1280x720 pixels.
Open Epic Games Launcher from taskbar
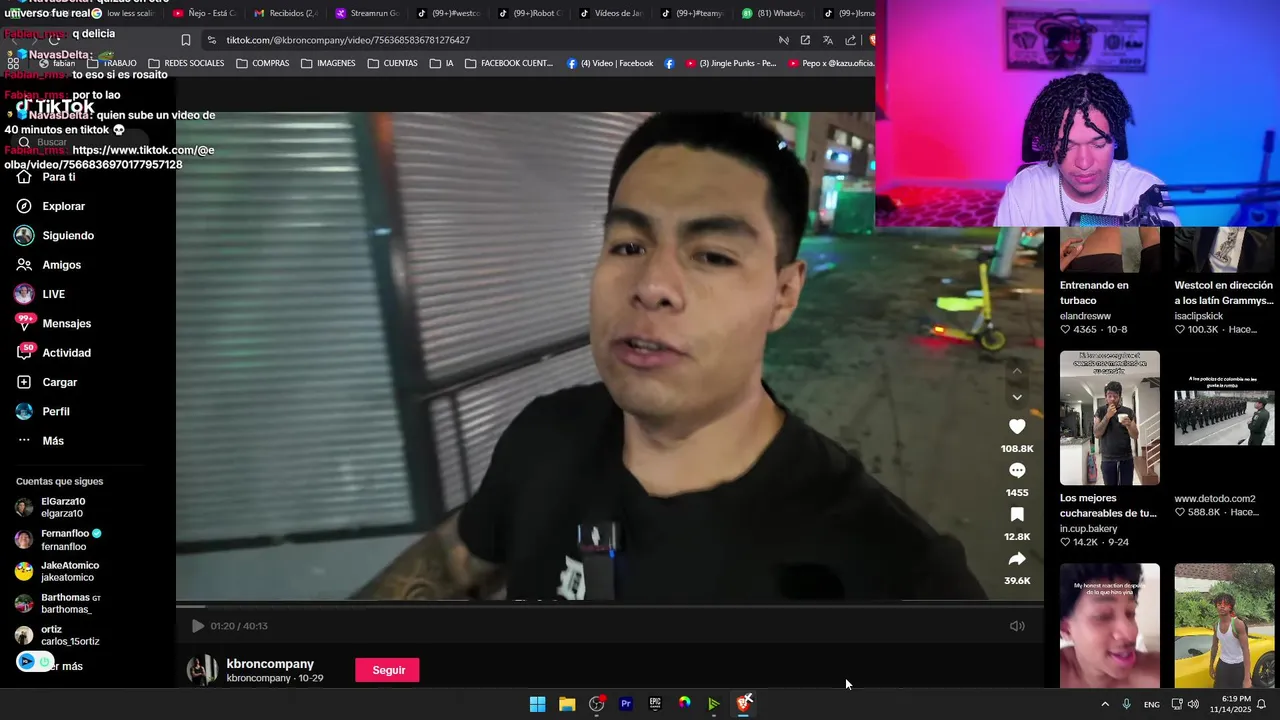coord(655,704)
